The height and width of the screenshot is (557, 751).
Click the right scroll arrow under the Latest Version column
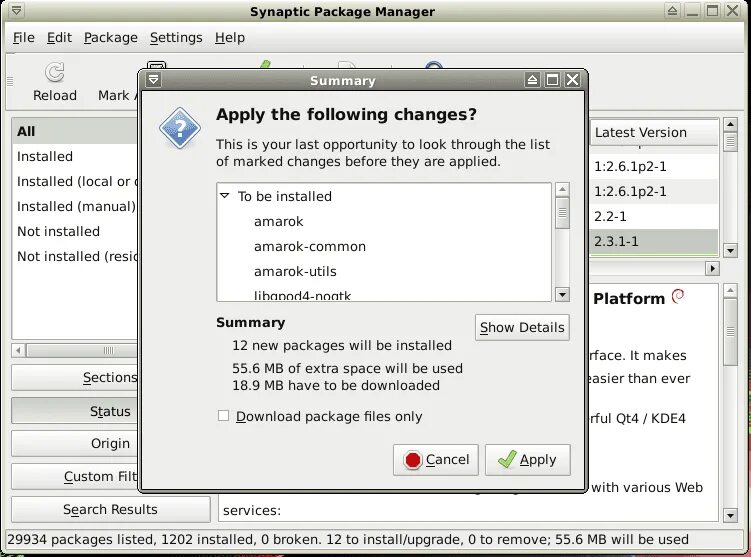[x=712, y=268]
